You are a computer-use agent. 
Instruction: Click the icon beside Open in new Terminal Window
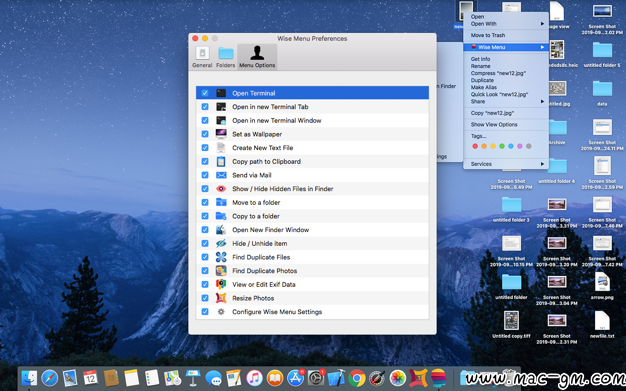(x=221, y=120)
